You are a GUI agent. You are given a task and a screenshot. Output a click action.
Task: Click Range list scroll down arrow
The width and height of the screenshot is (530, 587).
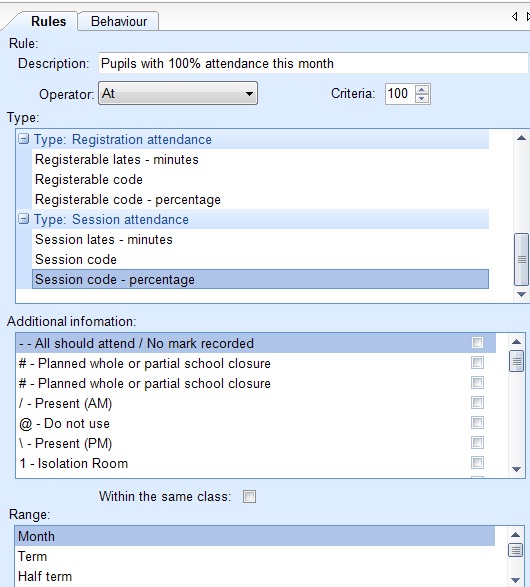(x=515, y=580)
